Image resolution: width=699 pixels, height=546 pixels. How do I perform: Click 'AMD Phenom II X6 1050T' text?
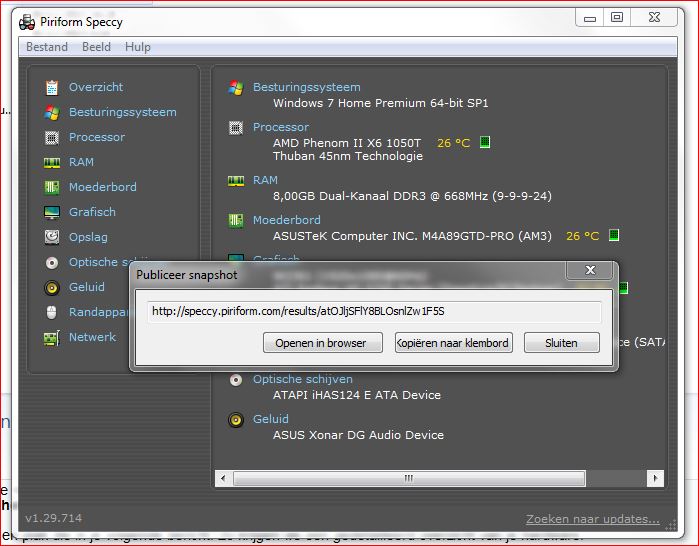point(347,143)
